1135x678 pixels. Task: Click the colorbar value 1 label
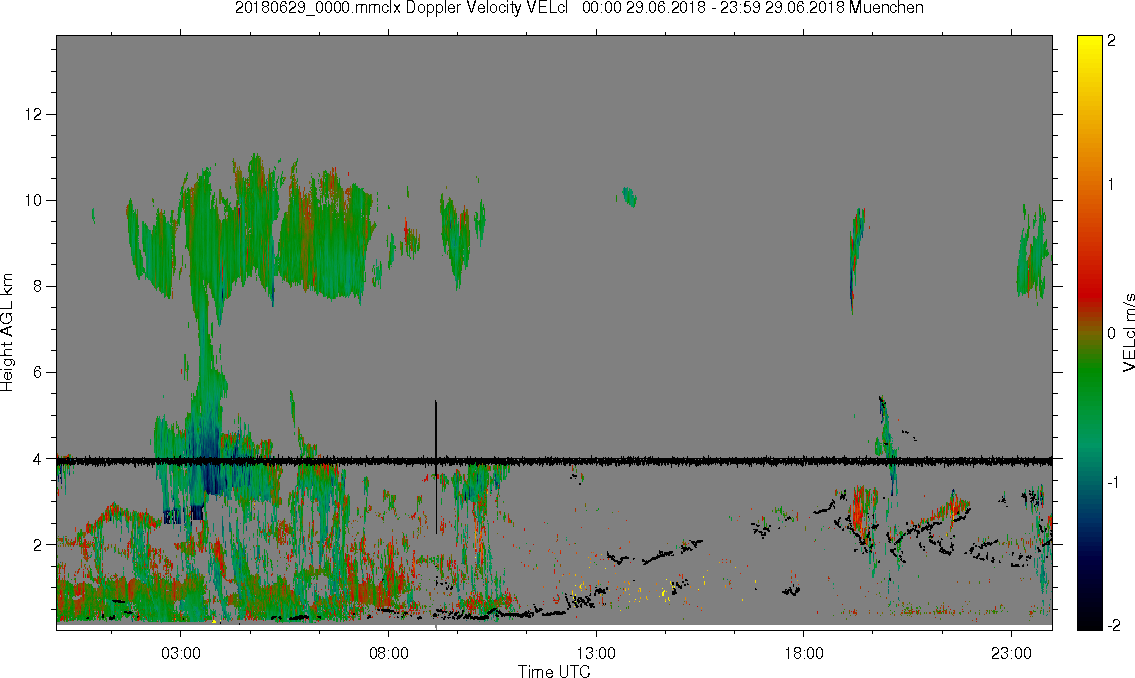click(x=1112, y=185)
